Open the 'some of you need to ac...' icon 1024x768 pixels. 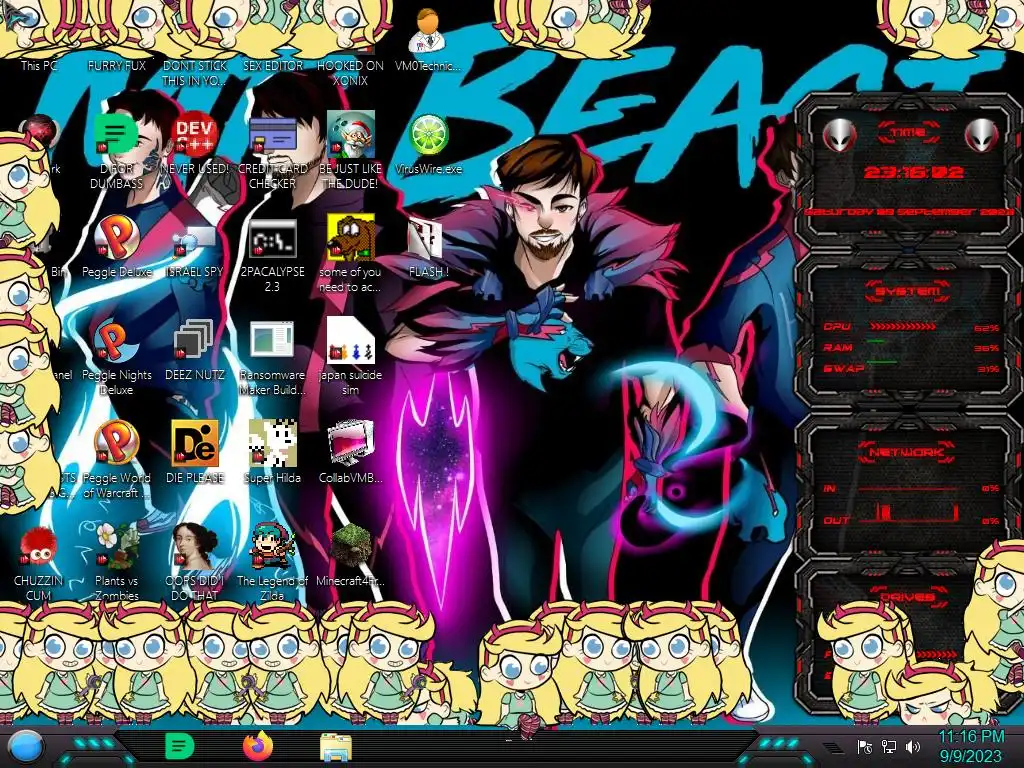point(350,255)
